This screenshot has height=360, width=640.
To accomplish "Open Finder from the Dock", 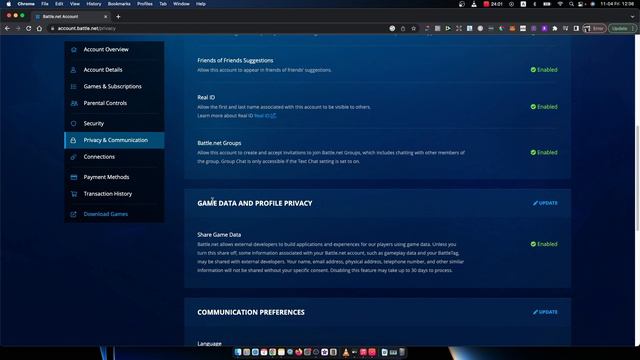I will point(238,352).
